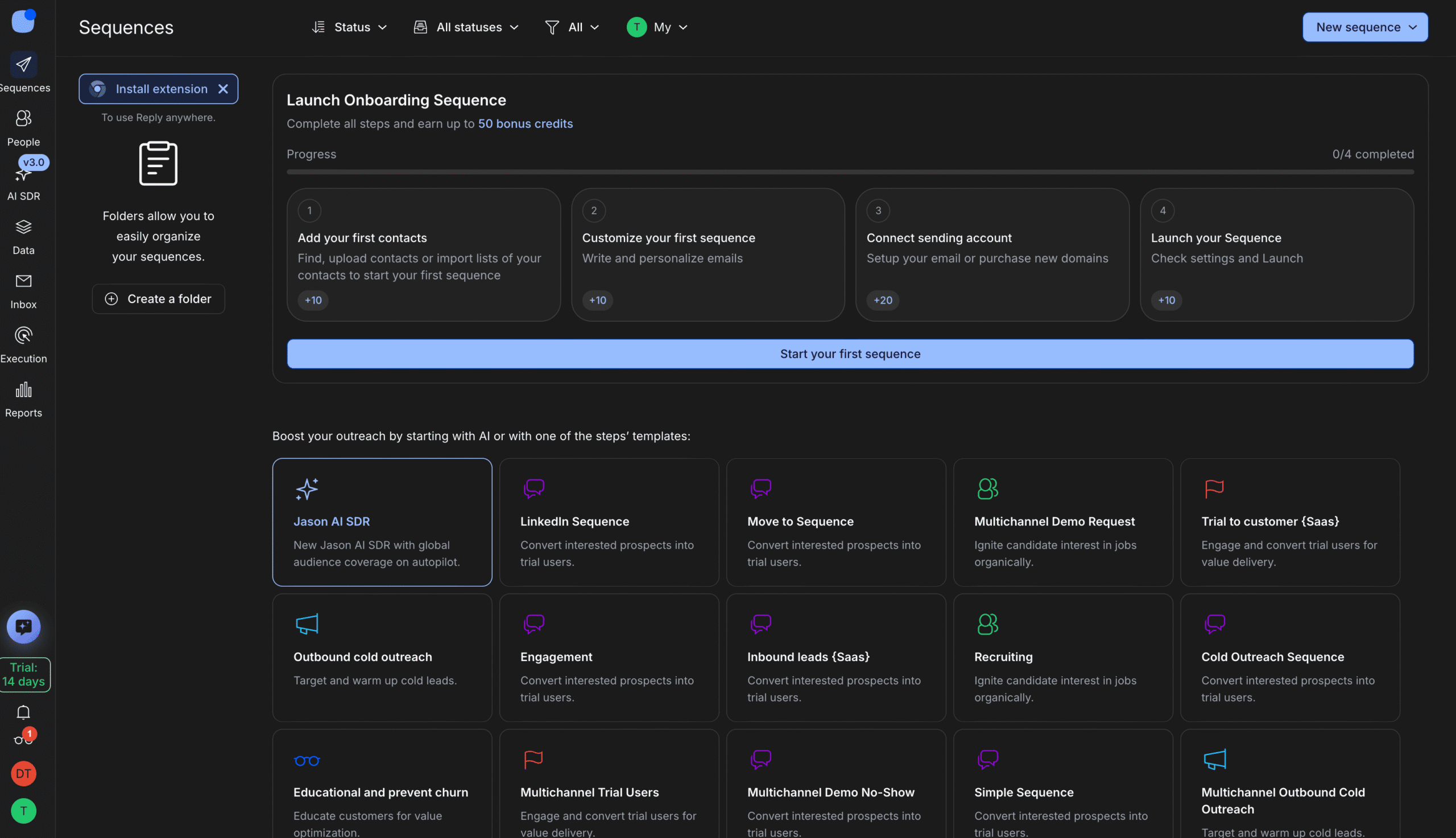Click the Multichannel Outbound Cold Outreach megaphone icon
This screenshot has width=1456, height=838.
[x=1215, y=760]
